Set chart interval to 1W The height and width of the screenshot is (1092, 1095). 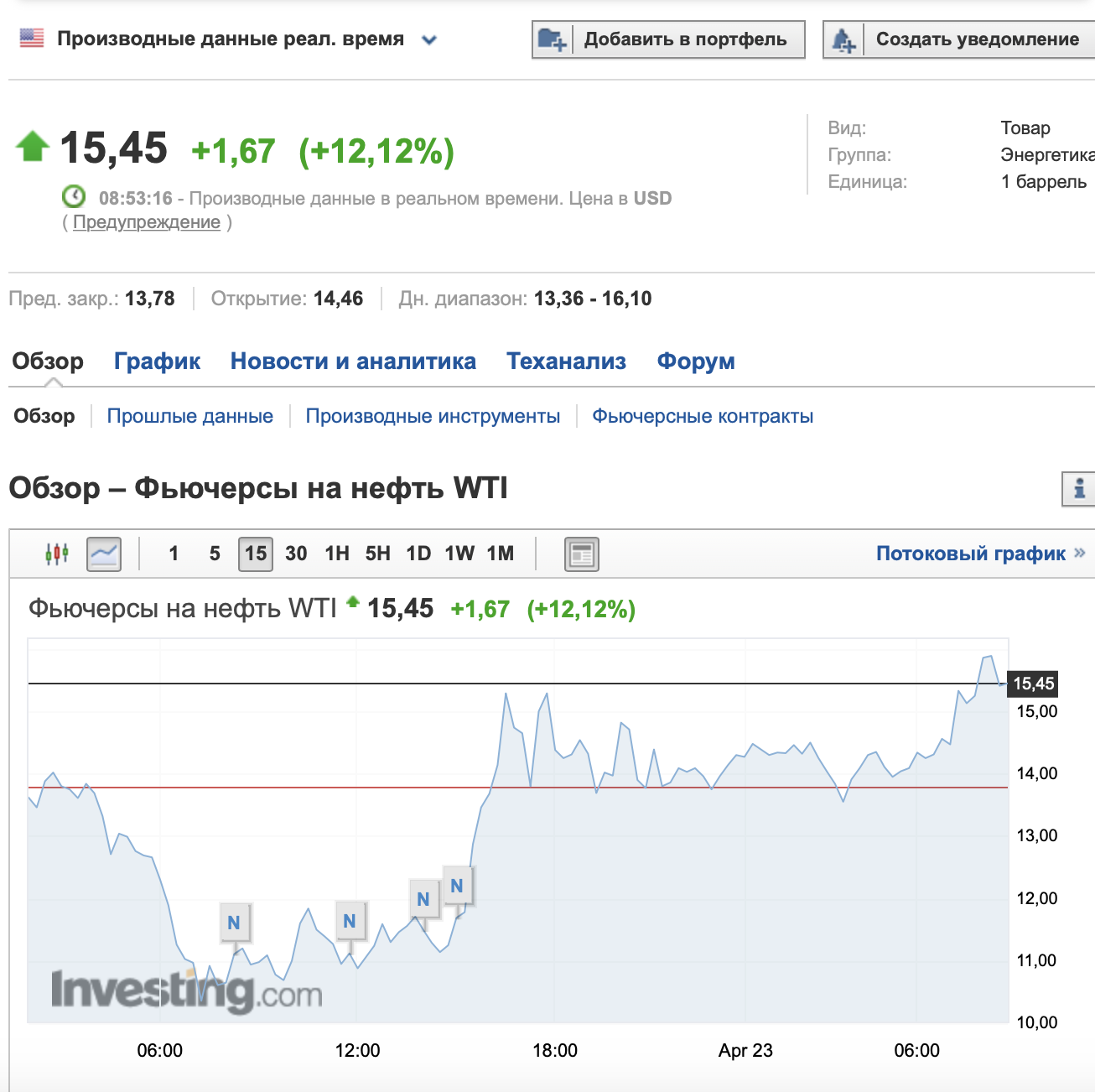click(459, 554)
